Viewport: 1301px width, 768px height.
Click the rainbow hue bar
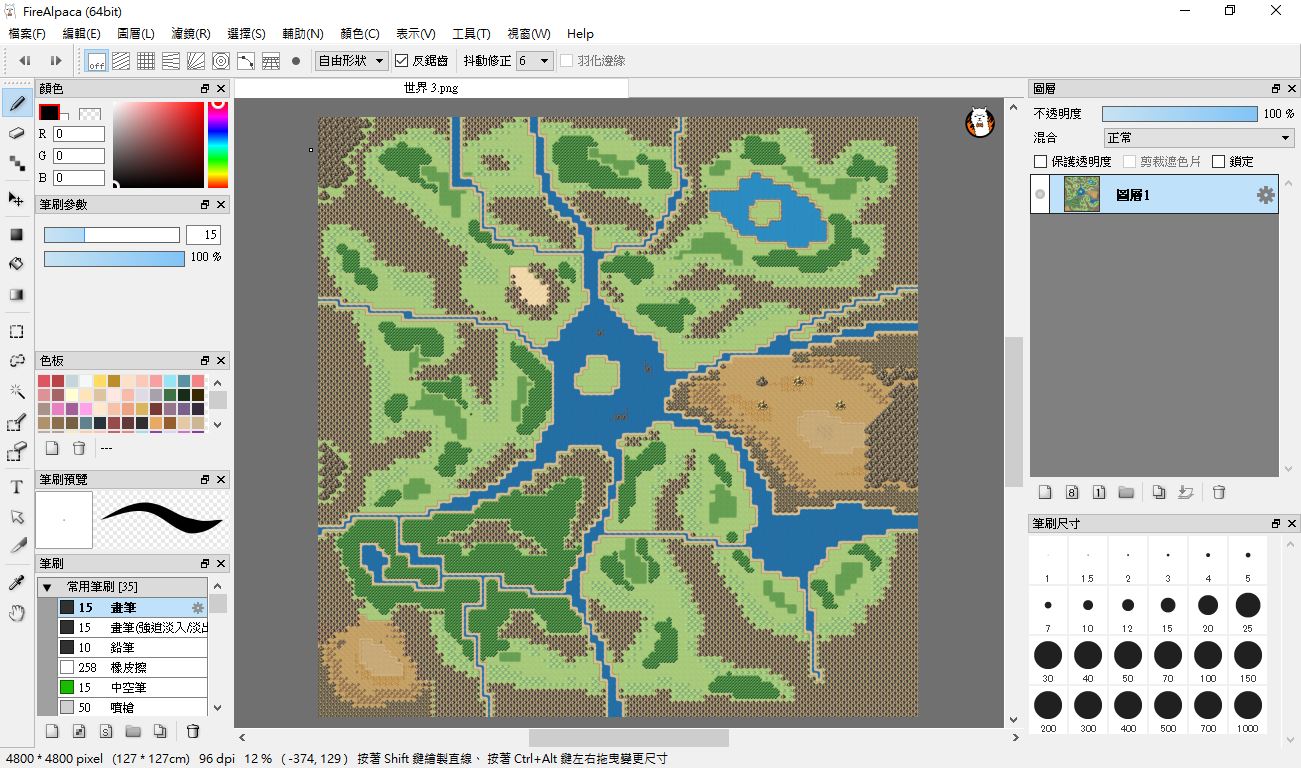(x=218, y=145)
